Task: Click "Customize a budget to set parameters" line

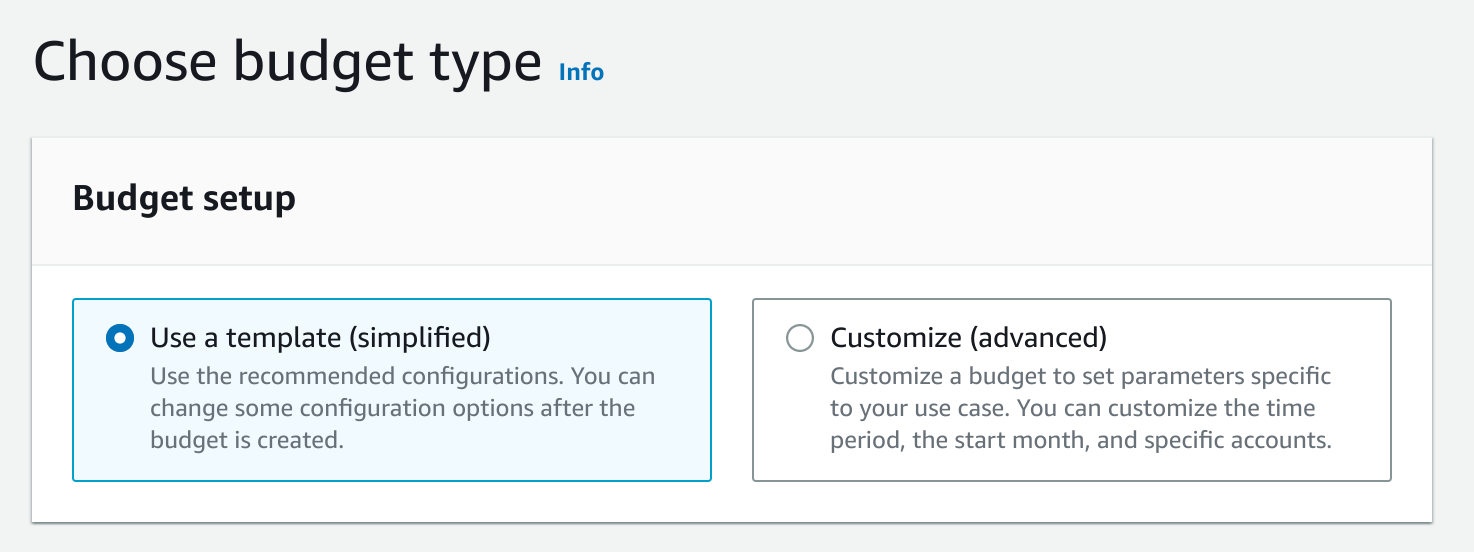Action: click(1080, 377)
